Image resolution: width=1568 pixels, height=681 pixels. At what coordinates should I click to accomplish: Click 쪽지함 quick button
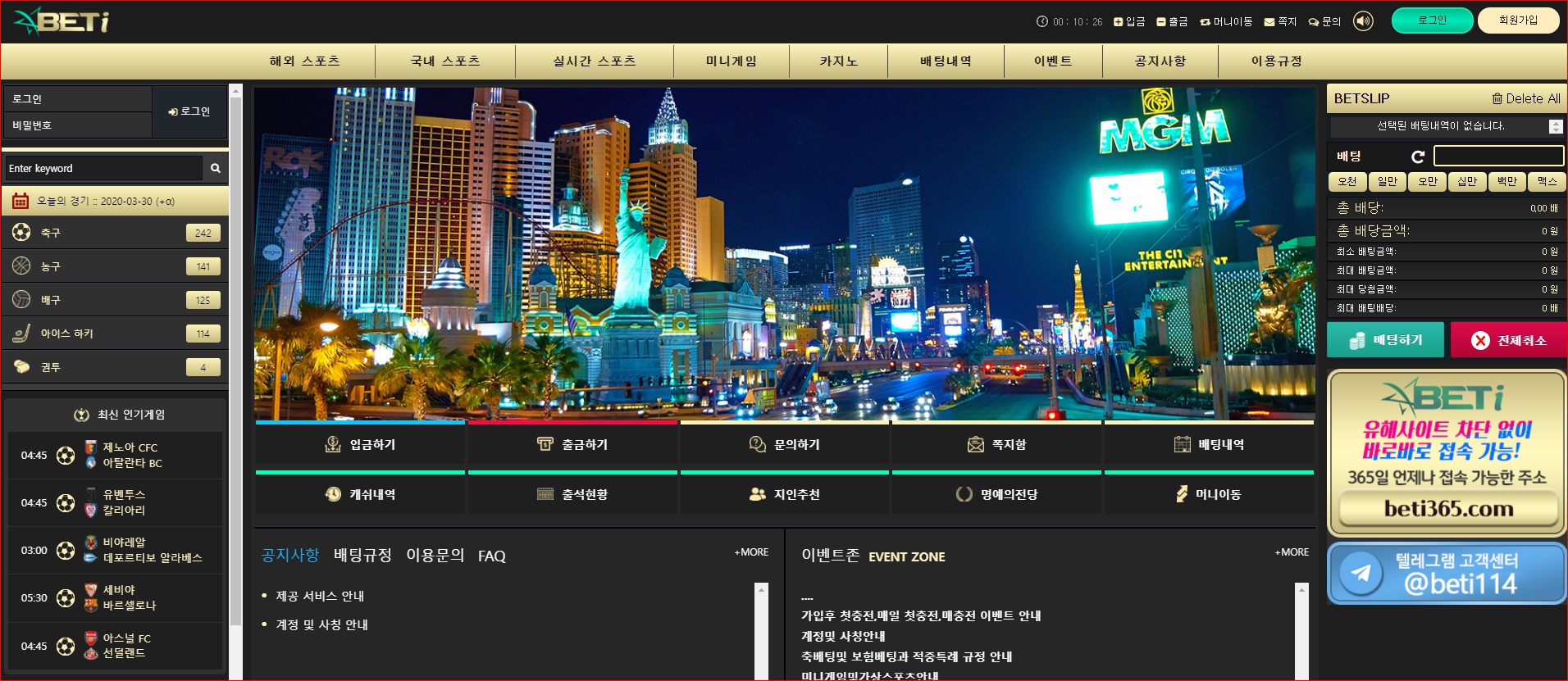(996, 443)
